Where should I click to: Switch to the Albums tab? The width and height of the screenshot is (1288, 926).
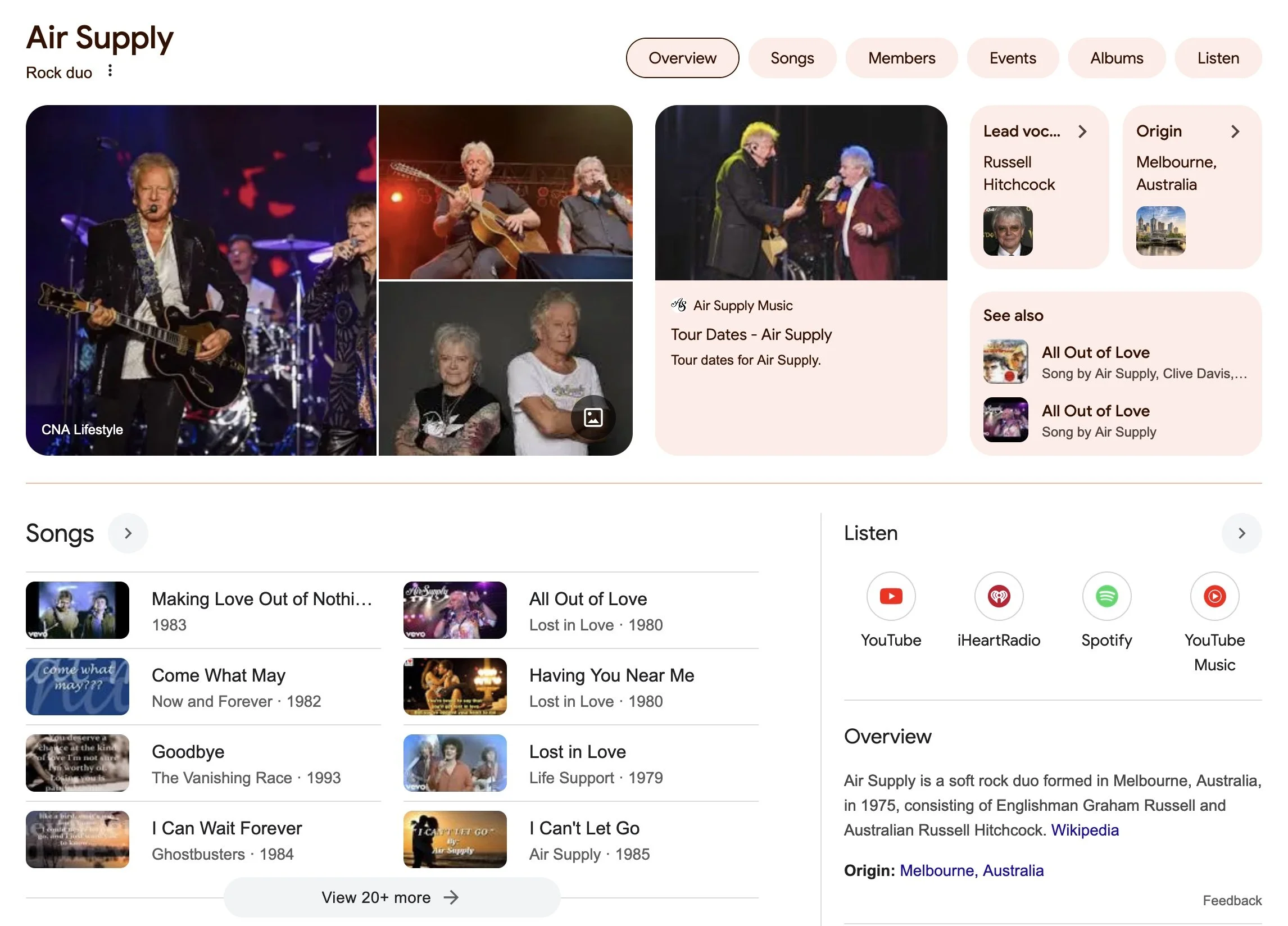tap(1117, 58)
